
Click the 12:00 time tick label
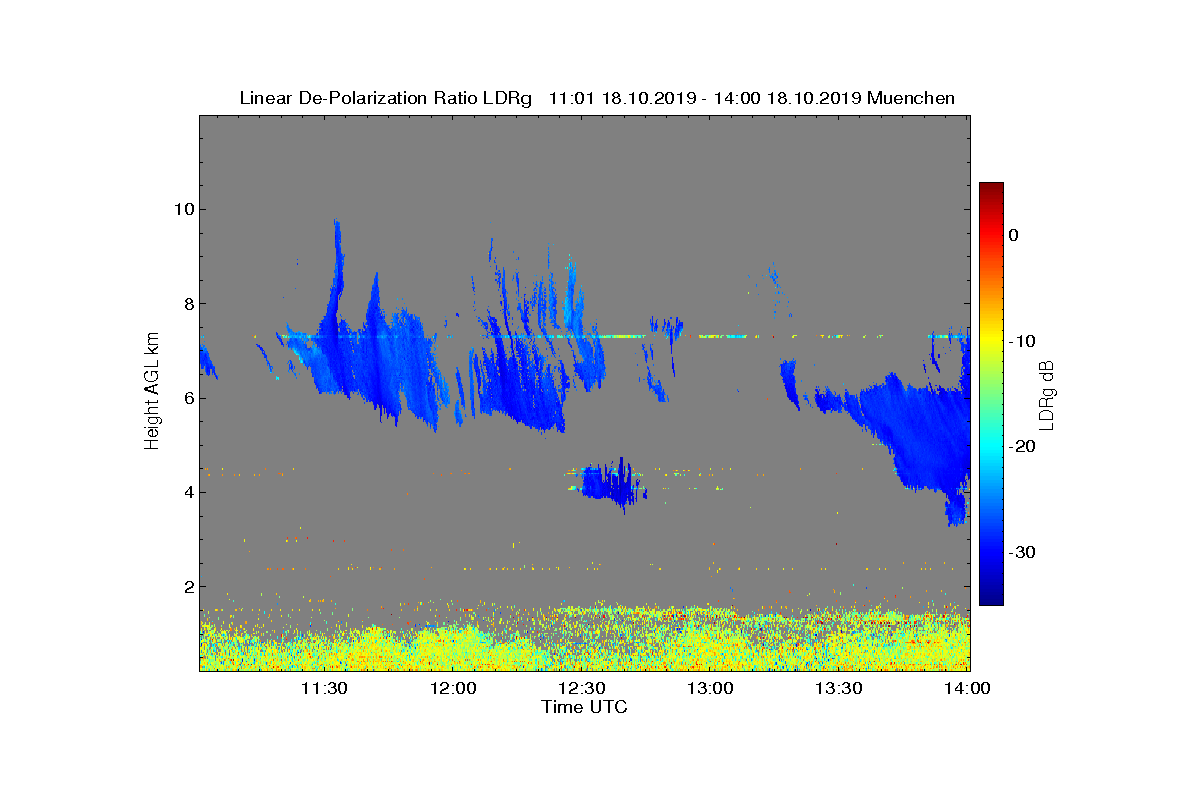click(x=453, y=688)
